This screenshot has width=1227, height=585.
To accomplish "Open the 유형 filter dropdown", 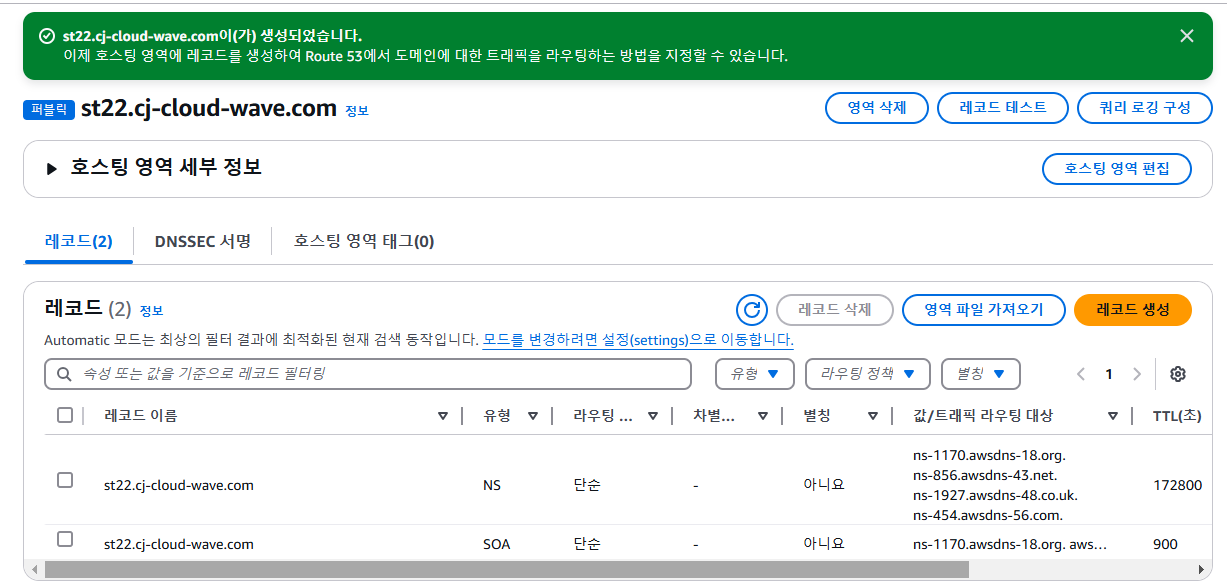I will (755, 374).
